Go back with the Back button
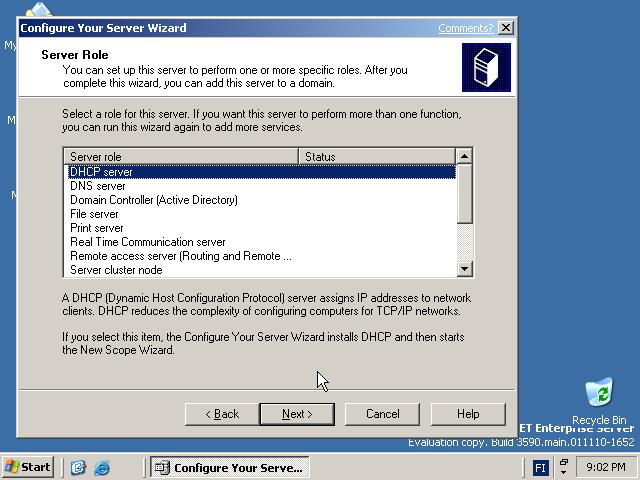This screenshot has height=480, width=640. 222,414
